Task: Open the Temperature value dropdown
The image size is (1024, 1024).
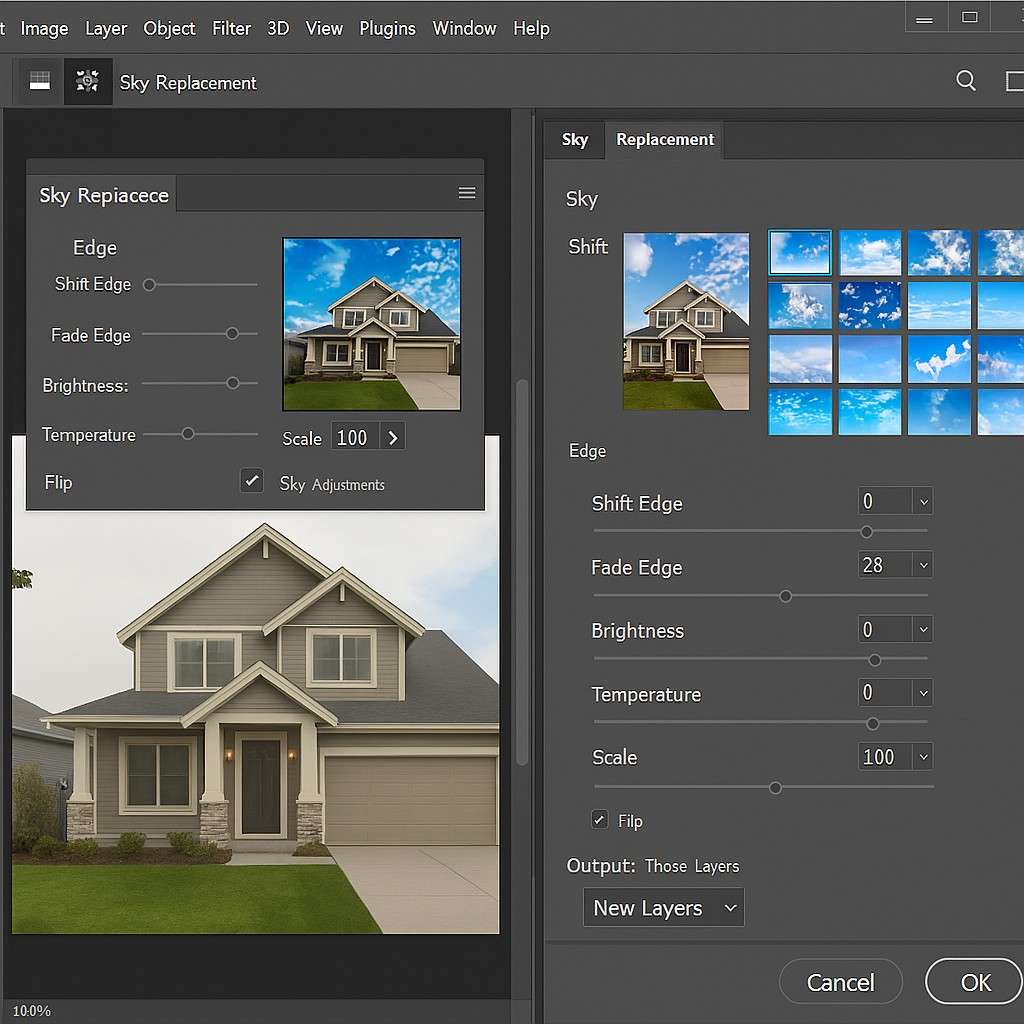Action: 921,692
